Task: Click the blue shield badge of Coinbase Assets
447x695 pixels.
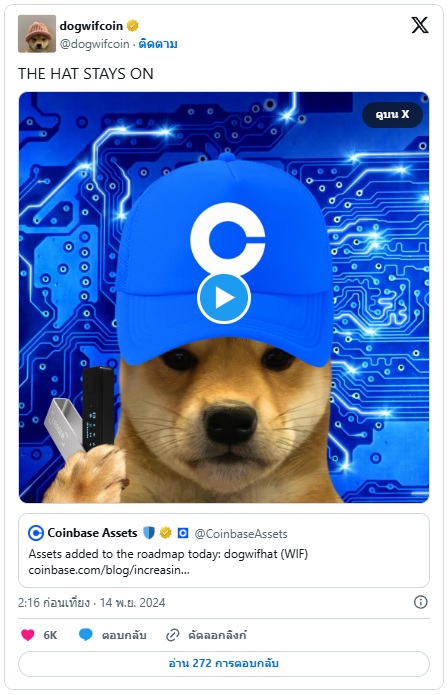Action: coord(149,533)
